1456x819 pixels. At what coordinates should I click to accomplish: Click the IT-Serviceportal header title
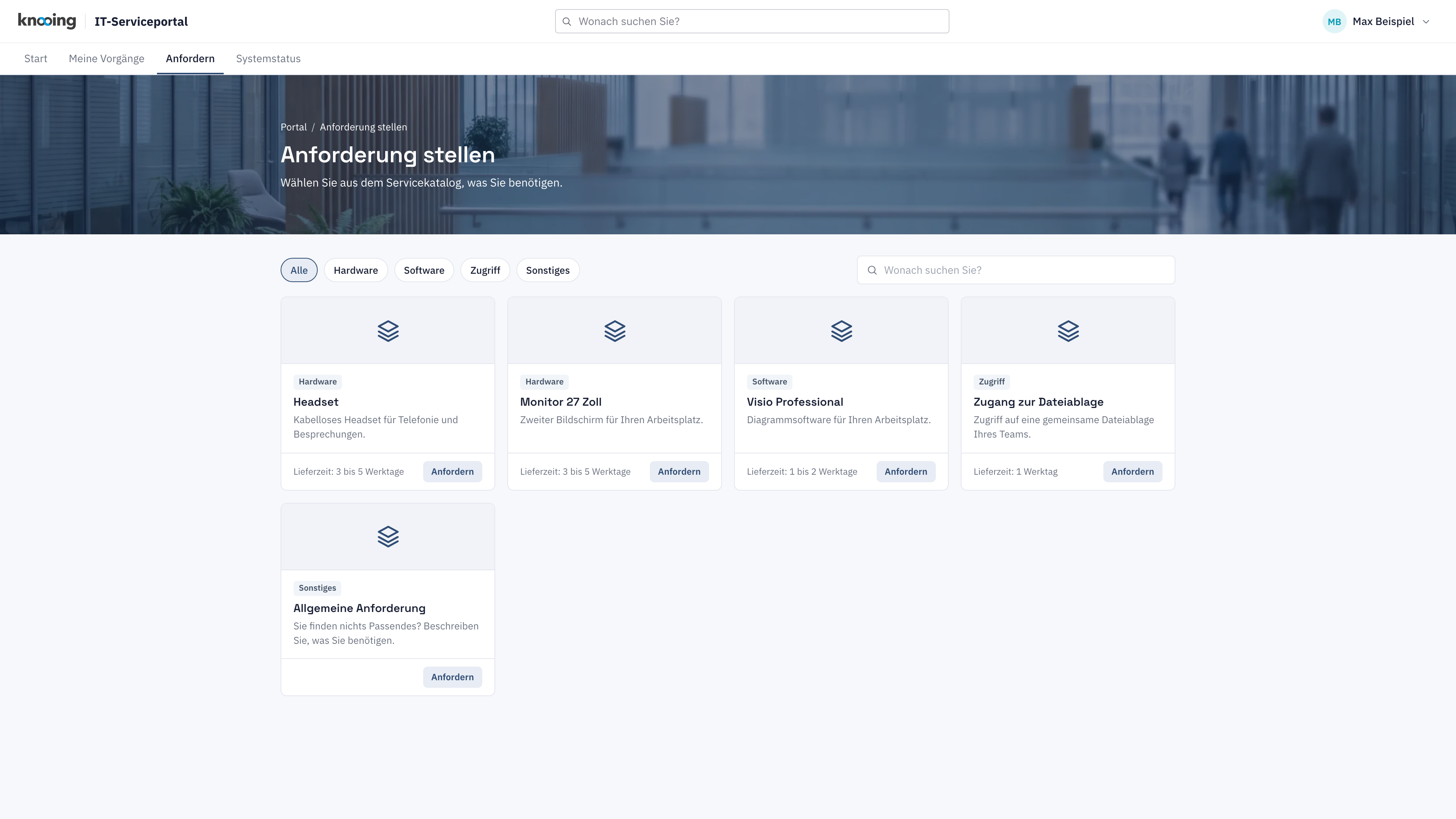(x=141, y=22)
